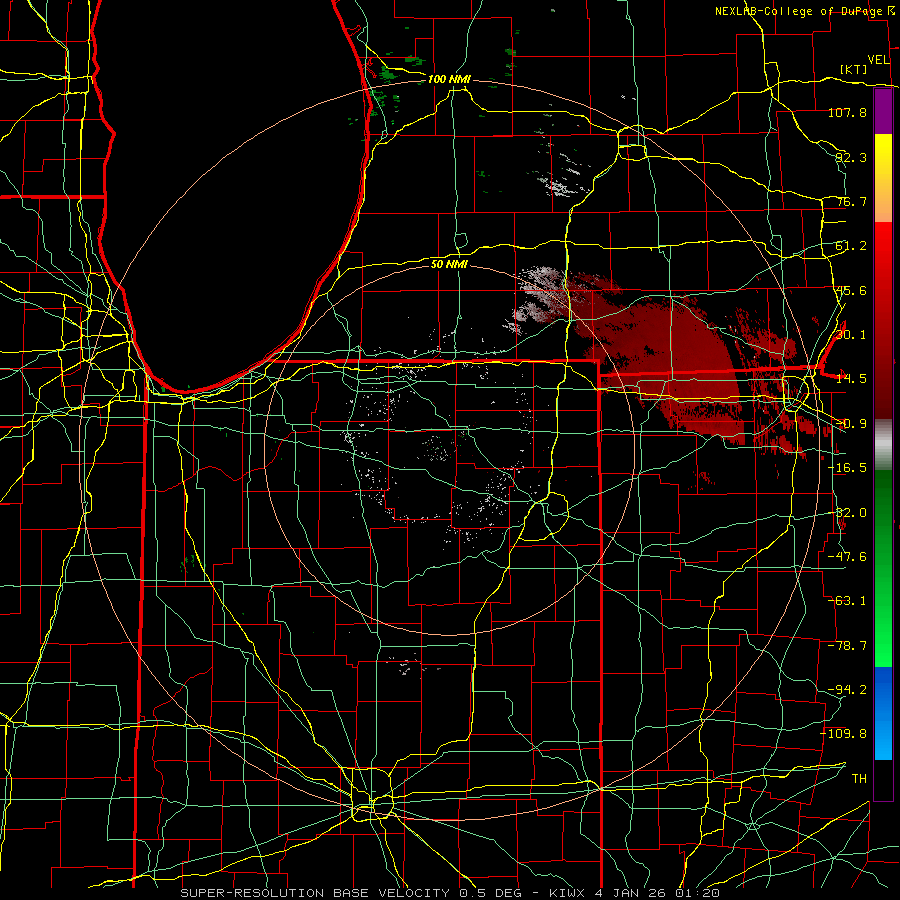The width and height of the screenshot is (900, 900).
Task: Select the -109.8 velocity scale label
Action: (x=844, y=734)
